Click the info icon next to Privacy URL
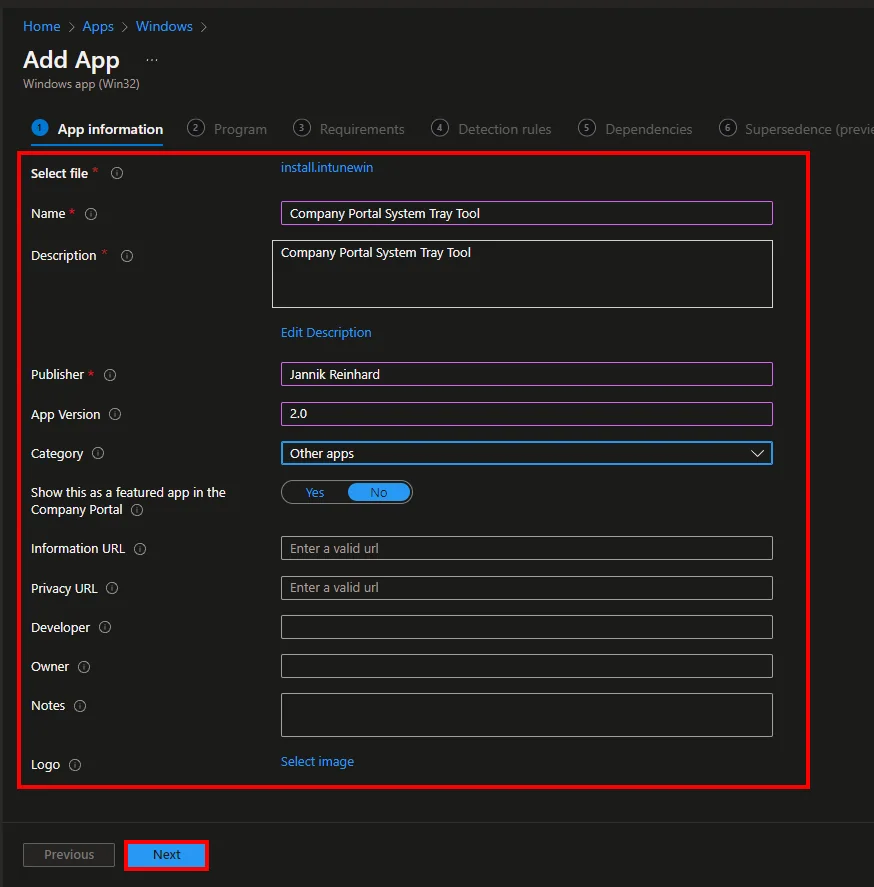Image resolution: width=874 pixels, height=887 pixels. pos(112,588)
